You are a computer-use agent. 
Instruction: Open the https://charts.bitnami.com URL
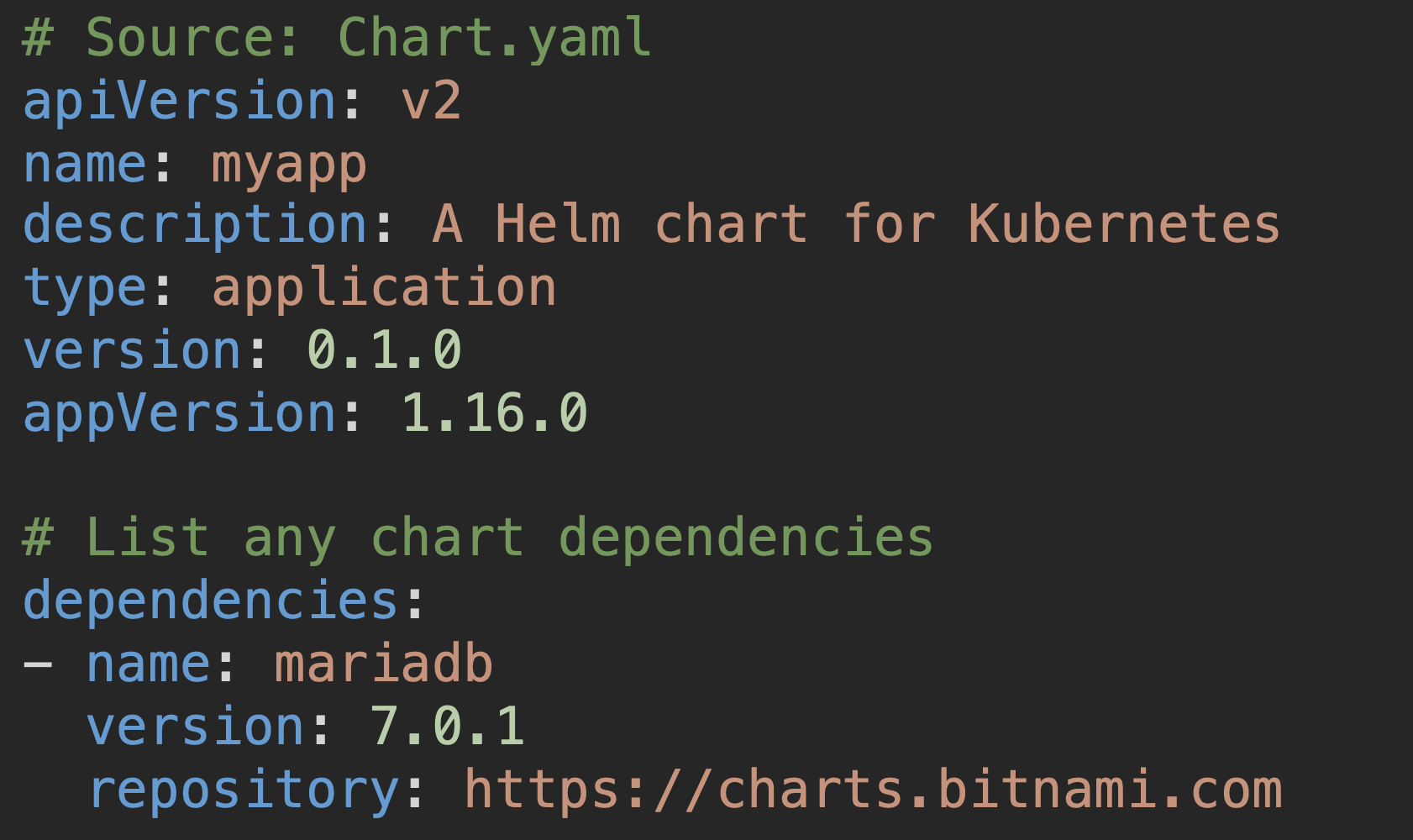click(x=873, y=789)
